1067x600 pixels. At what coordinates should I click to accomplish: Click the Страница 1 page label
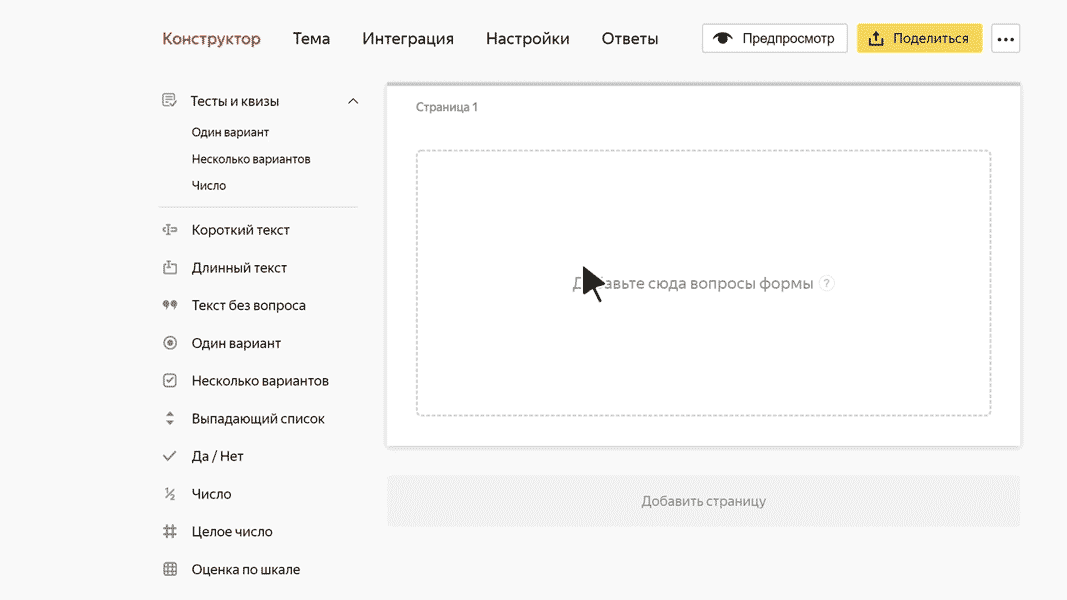[x=446, y=107]
